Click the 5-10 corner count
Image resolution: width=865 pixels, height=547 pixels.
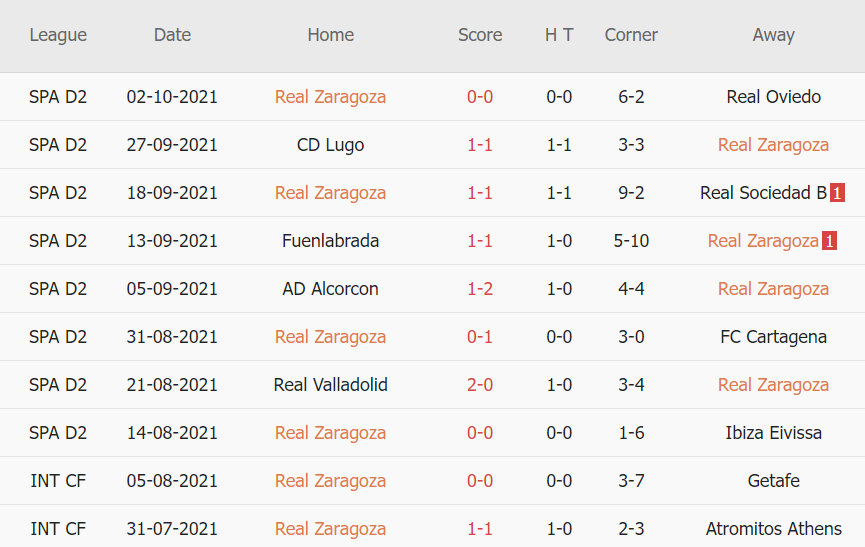pyautogui.click(x=631, y=241)
